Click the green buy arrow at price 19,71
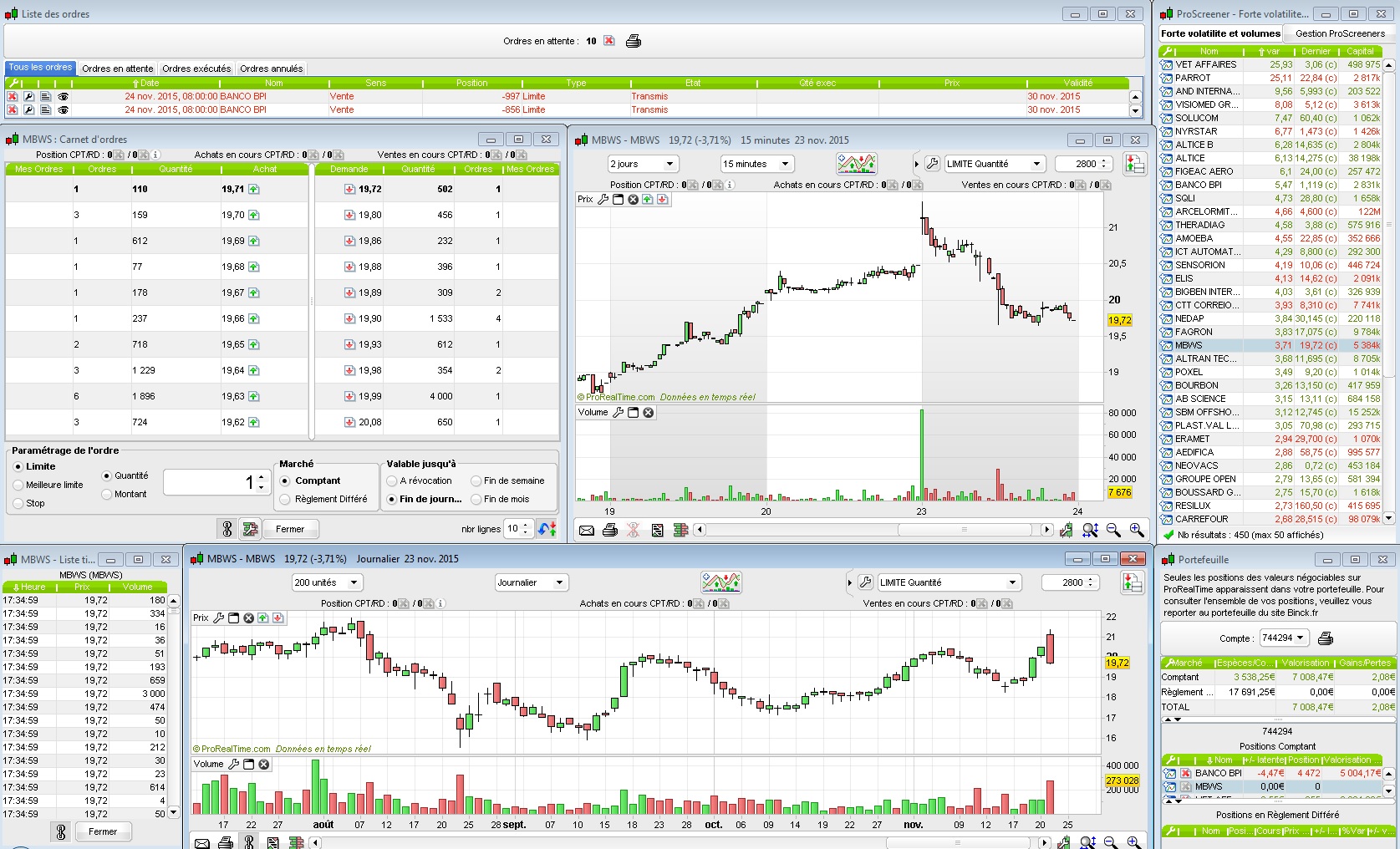 (253, 190)
